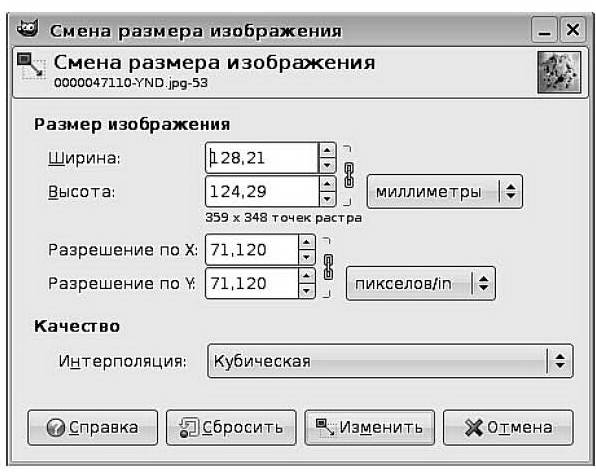The image size is (596, 472).
Task: Toggle the width-height aspect ratio chain link
Action: pos(349,175)
